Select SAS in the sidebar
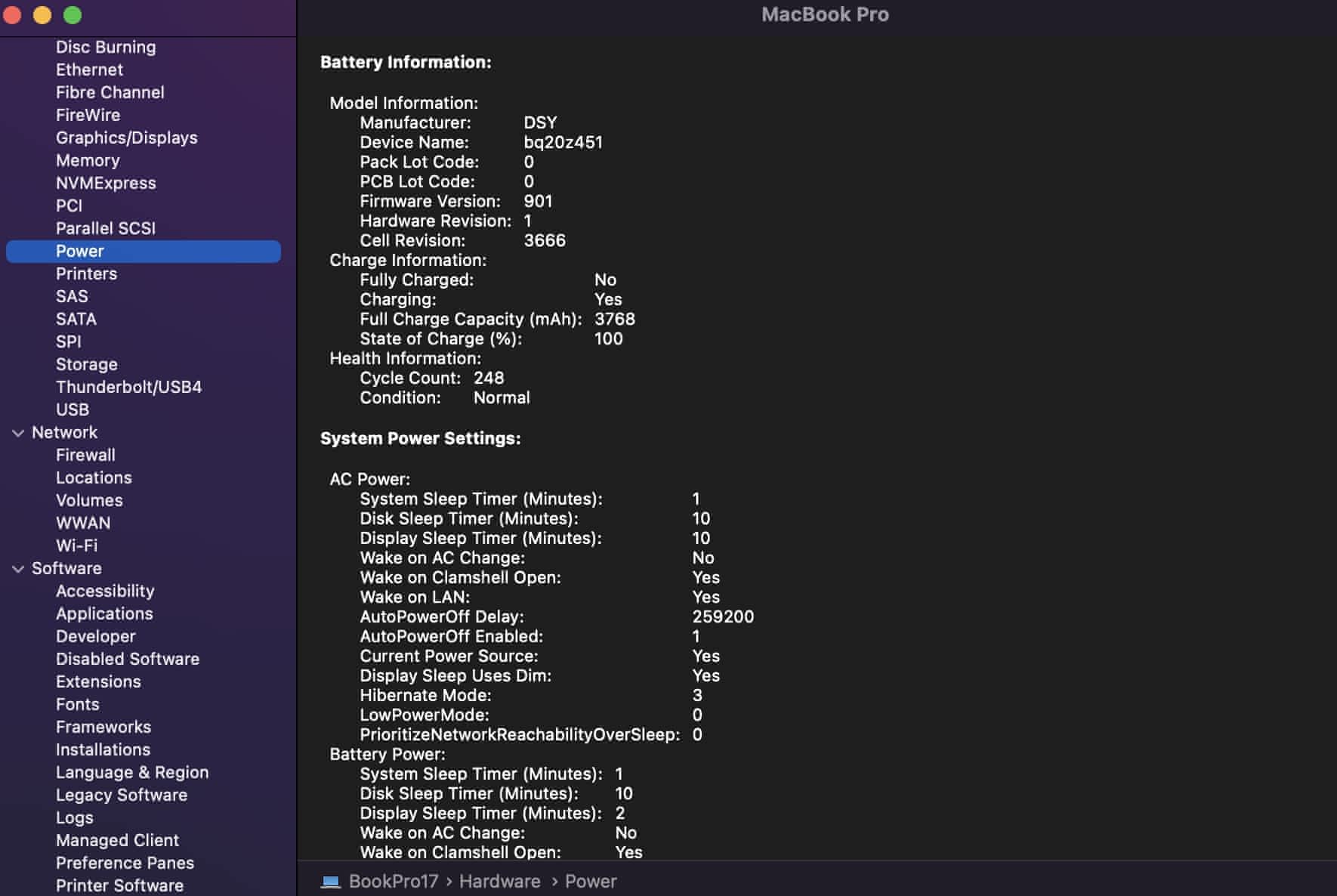The image size is (1337, 896). click(72, 296)
